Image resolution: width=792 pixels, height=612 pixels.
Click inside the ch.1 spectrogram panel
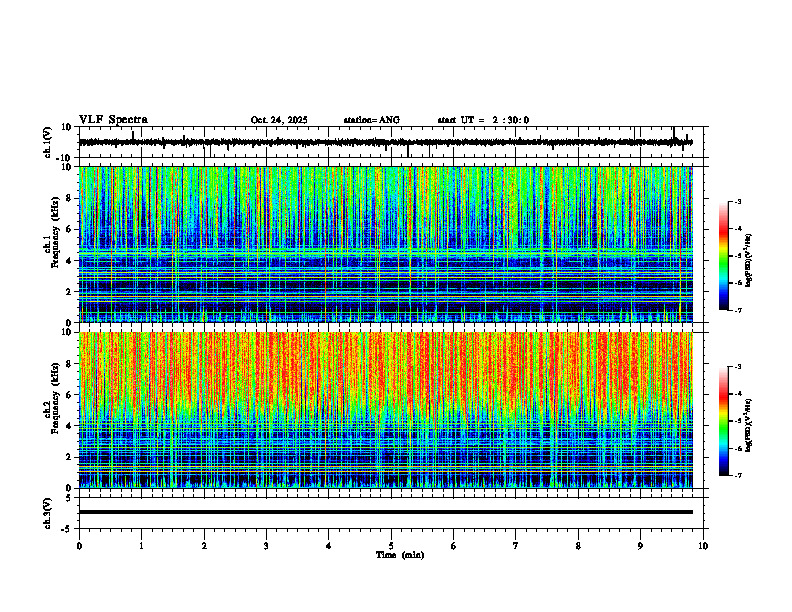[385, 244]
